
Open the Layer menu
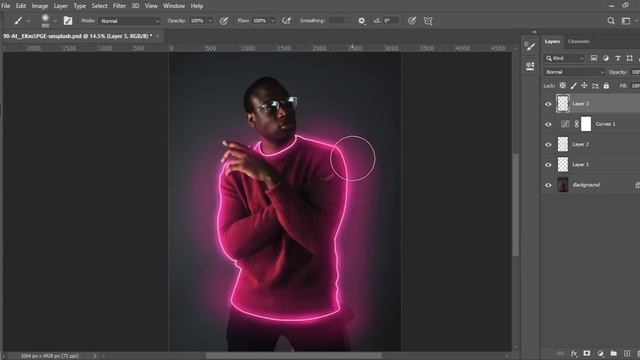pos(60,6)
